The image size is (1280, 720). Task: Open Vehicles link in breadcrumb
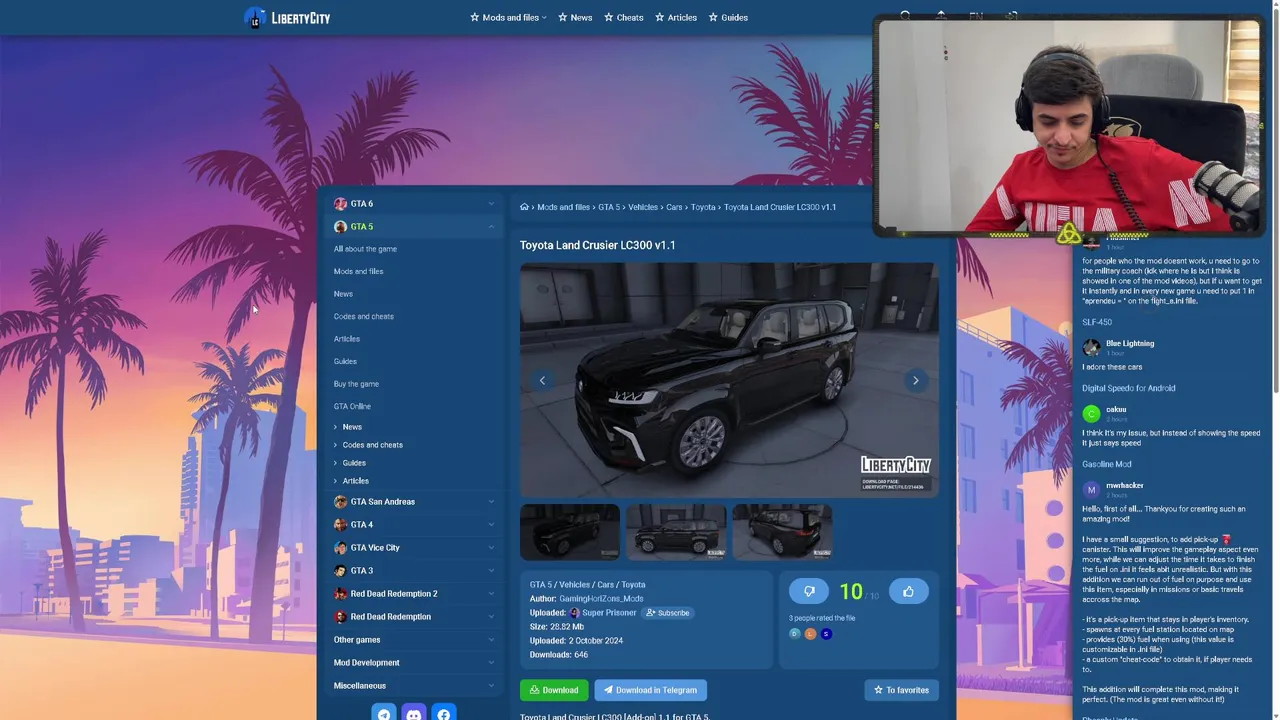point(643,207)
